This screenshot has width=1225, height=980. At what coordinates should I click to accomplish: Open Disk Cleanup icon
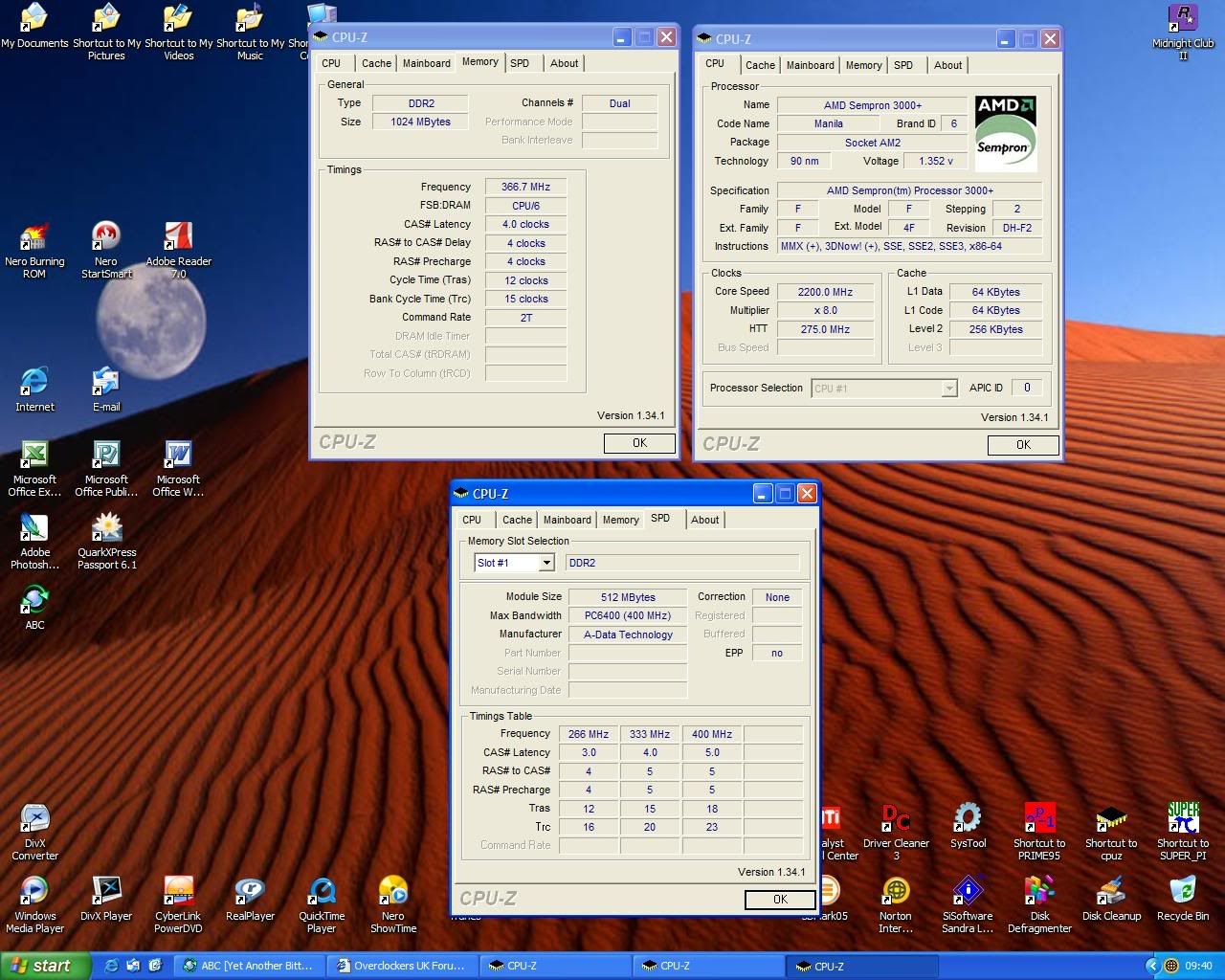click(x=1111, y=900)
